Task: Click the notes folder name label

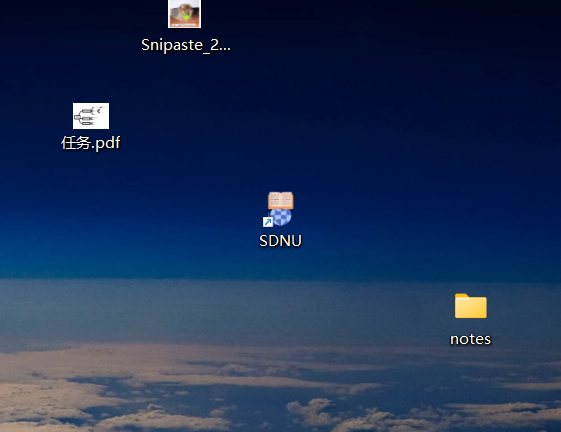Action: pyautogui.click(x=470, y=339)
